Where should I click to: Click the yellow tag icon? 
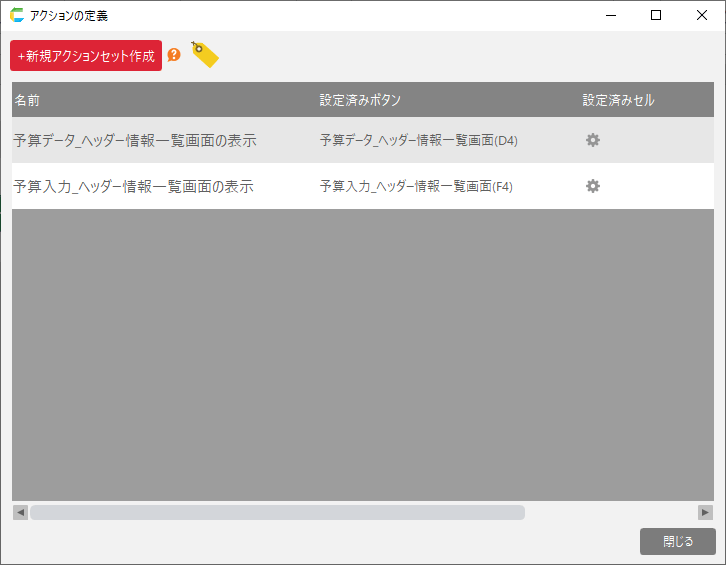[x=205, y=55]
